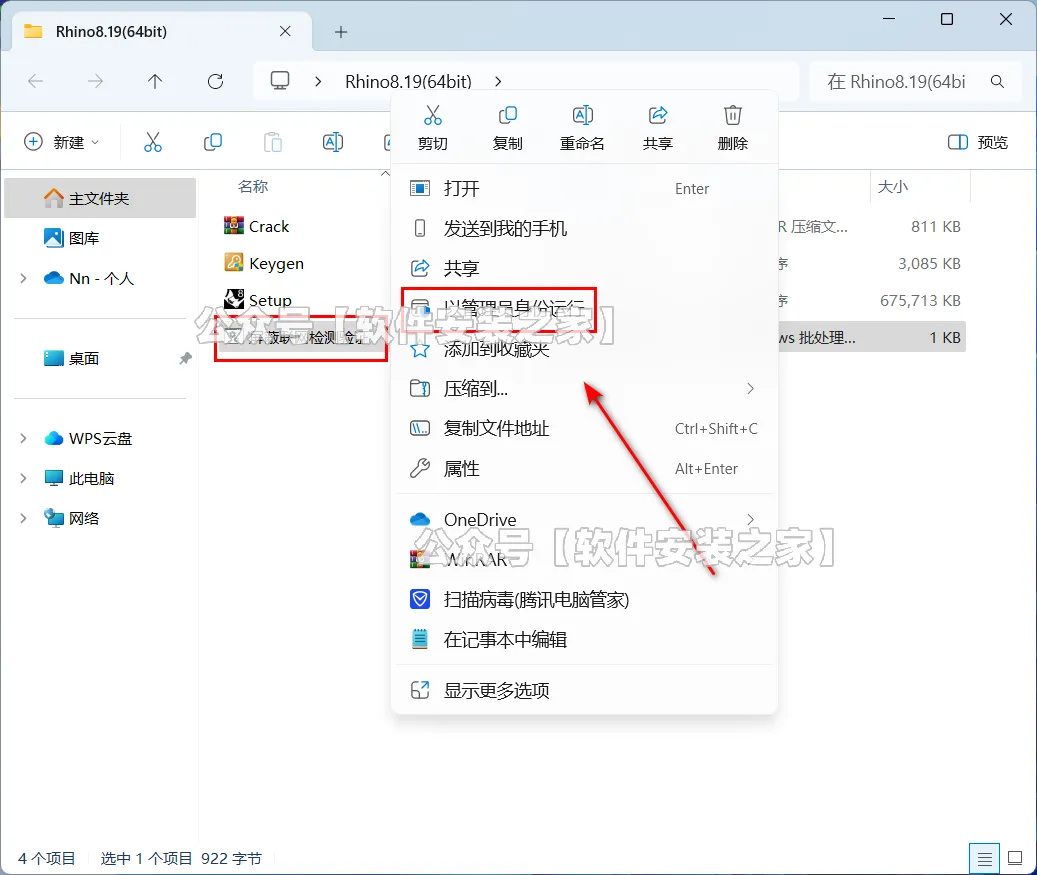Click the computer icon in address bar
1037x875 pixels.
click(x=280, y=81)
